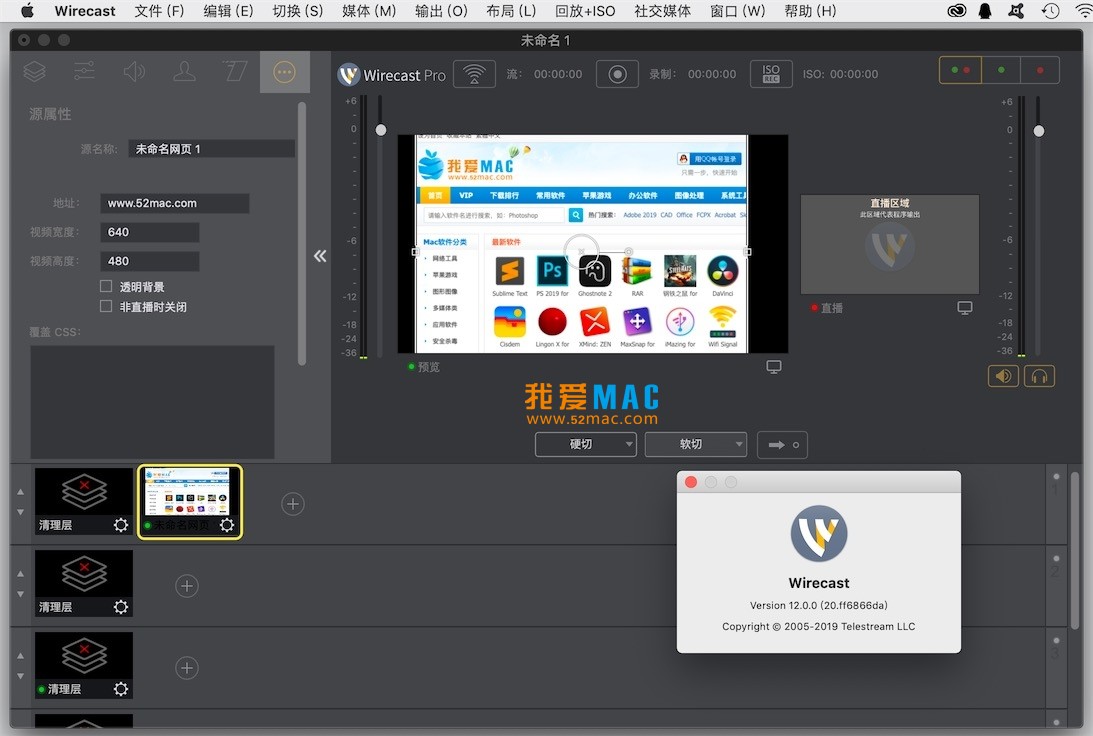
Task: Collapse the source properties panel with the chevron
Action: click(320, 256)
